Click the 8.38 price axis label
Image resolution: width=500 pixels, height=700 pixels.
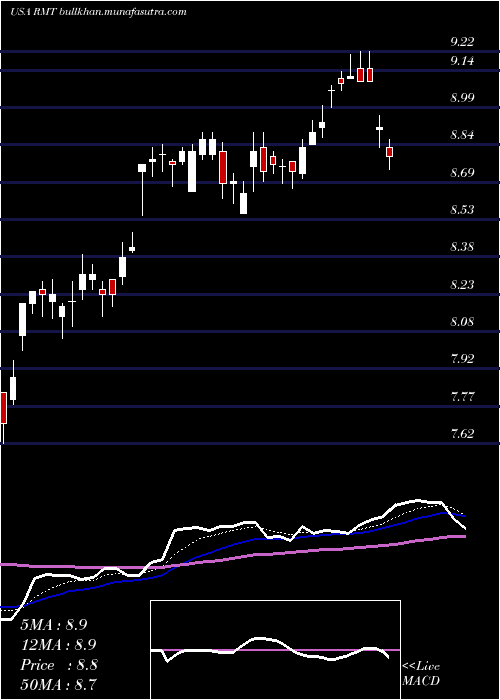[462, 247]
